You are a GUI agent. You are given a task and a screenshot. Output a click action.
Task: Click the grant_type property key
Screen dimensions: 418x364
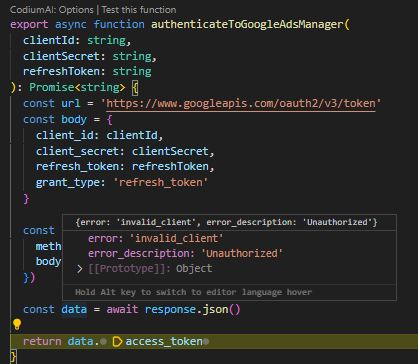coord(68,183)
